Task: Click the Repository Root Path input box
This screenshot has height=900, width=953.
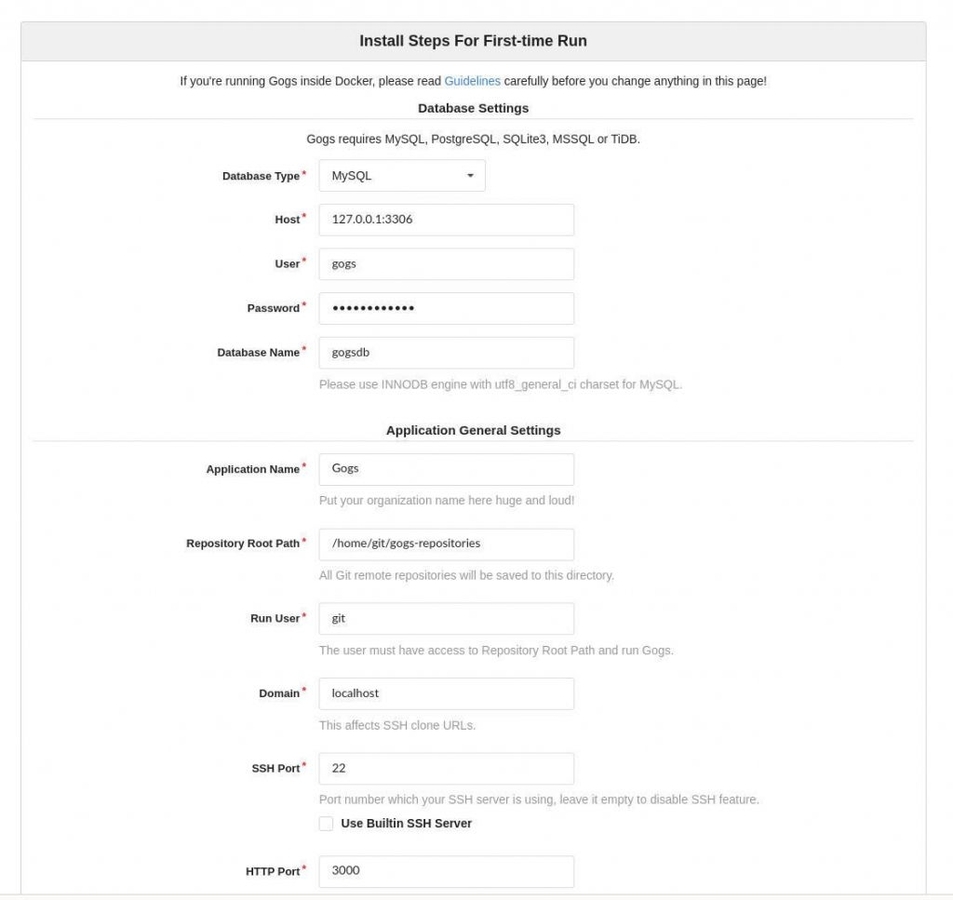Action: click(446, 544)
